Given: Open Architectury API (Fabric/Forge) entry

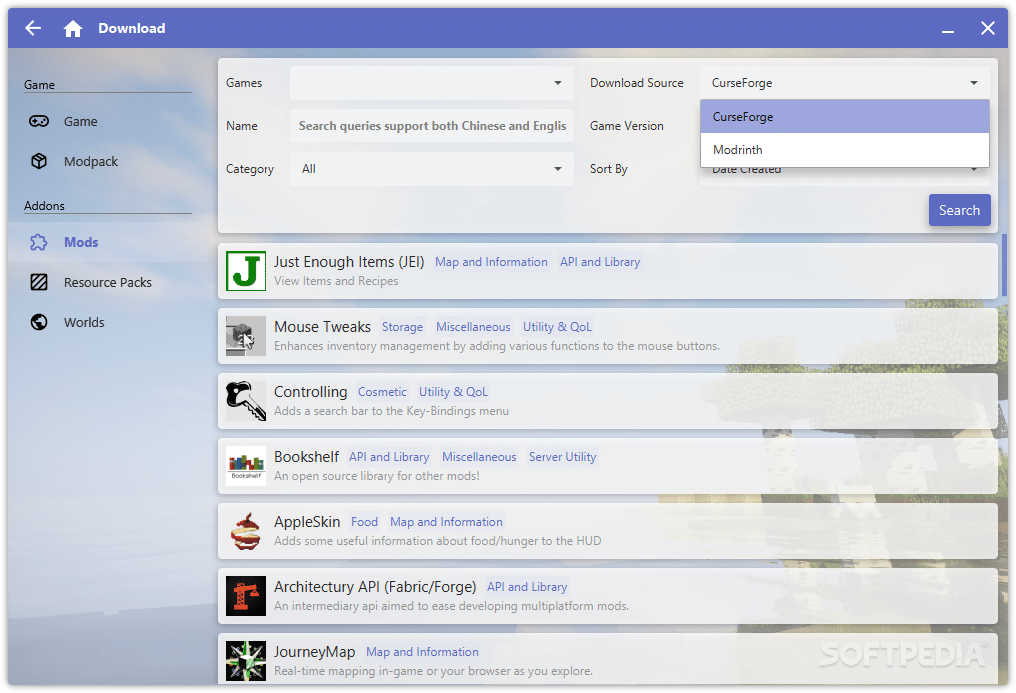Looking at the screenshot, I should [x=608, y=596].
